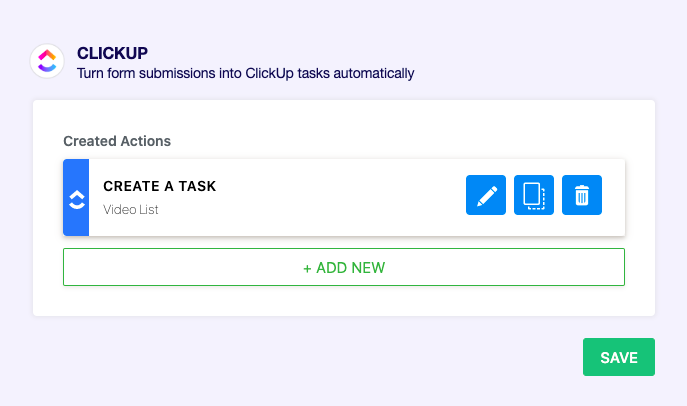The image size is (687, 406).
Task: Click the Created Actions section label
Action: (117, 141)
